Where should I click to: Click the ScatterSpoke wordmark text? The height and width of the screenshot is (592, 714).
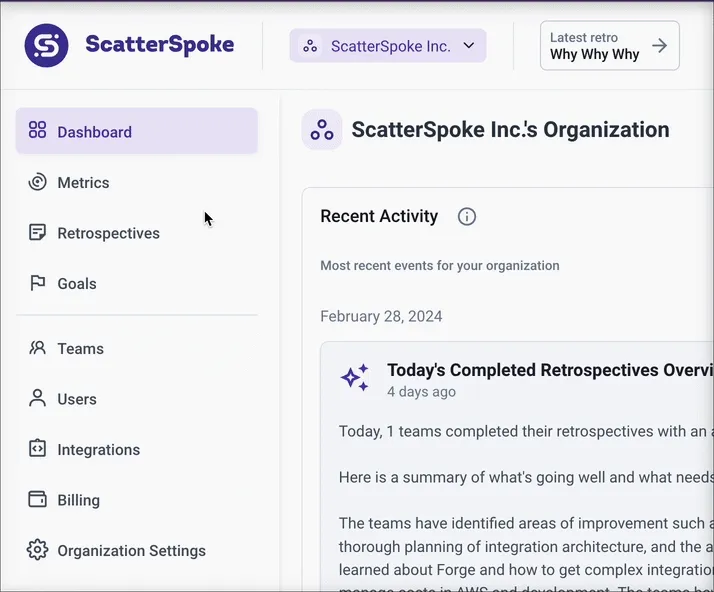(160, 45)
